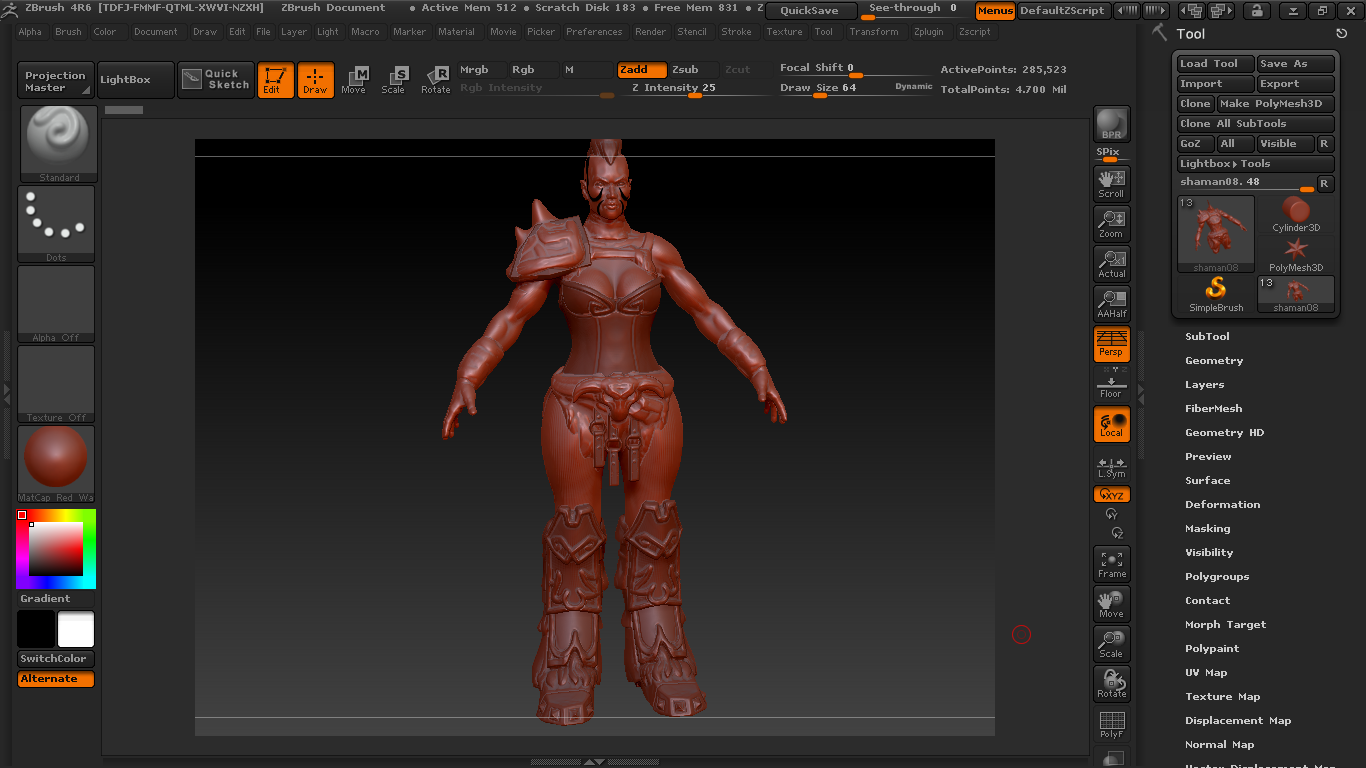Click the Zoom document icon
Screen dimensions: 1366x768
click(x=1111, y=224)
